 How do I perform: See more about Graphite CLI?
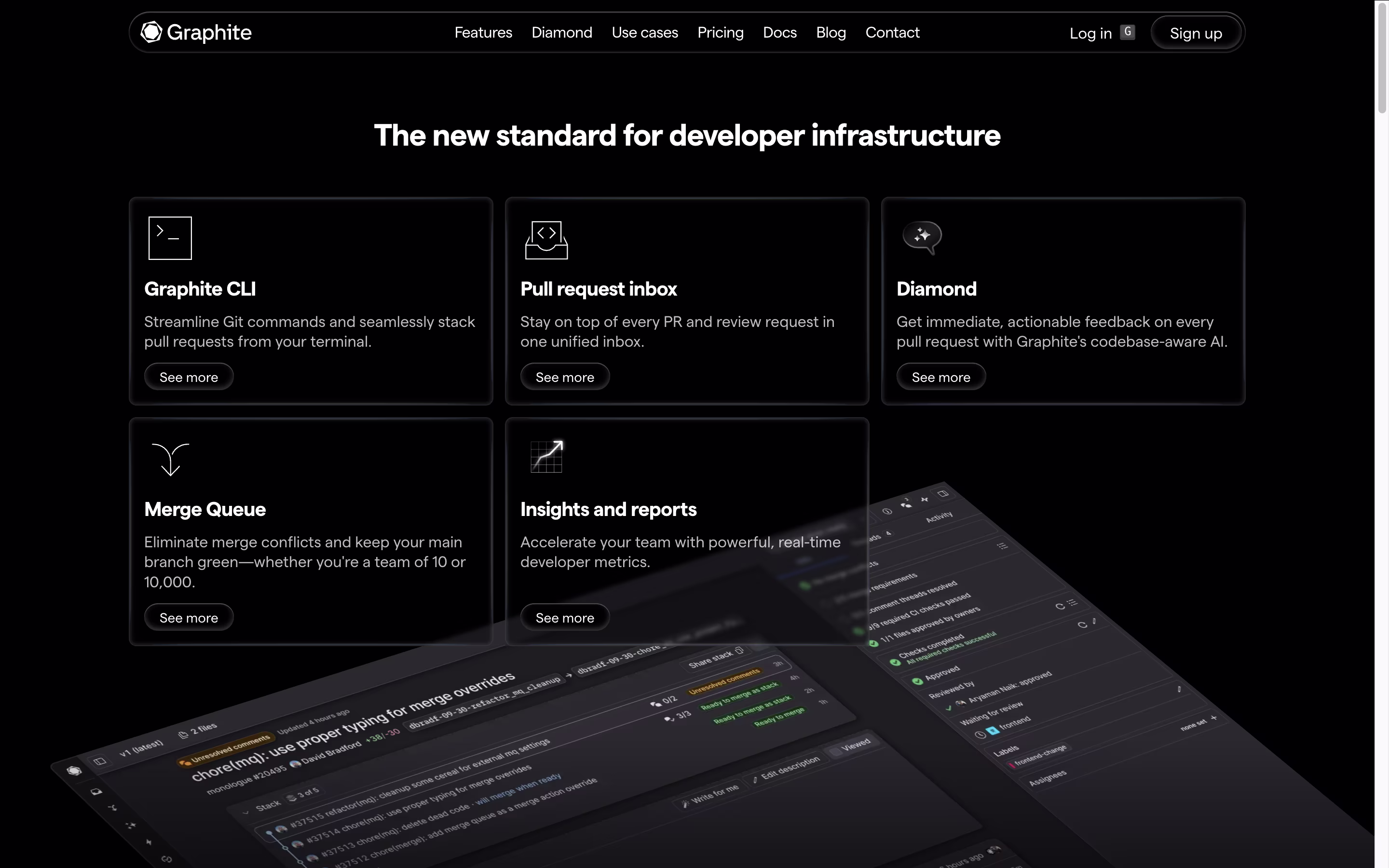[x=189, y=377]
